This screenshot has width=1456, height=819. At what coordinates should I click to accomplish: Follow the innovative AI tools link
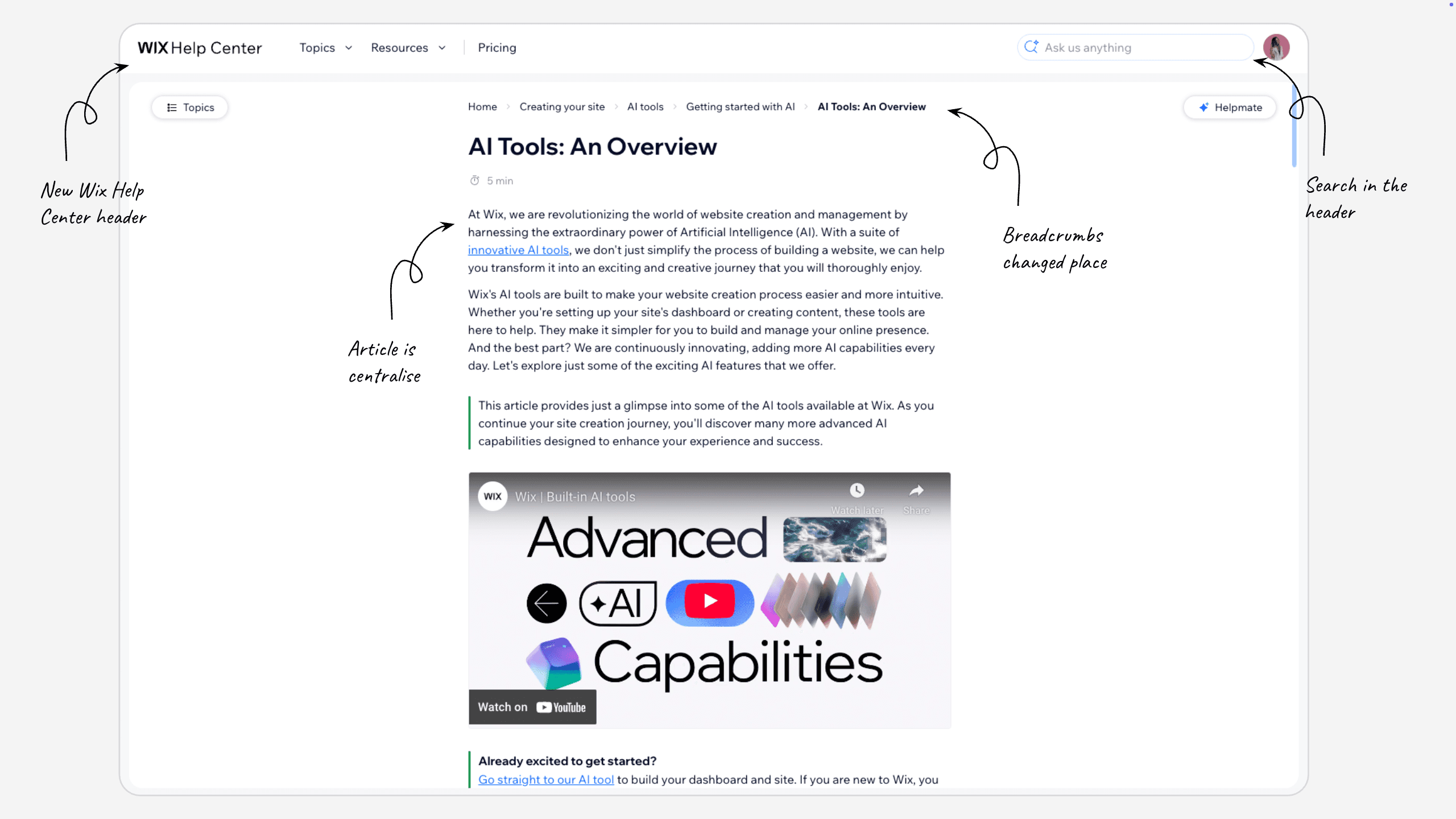[x=518, y=250]
